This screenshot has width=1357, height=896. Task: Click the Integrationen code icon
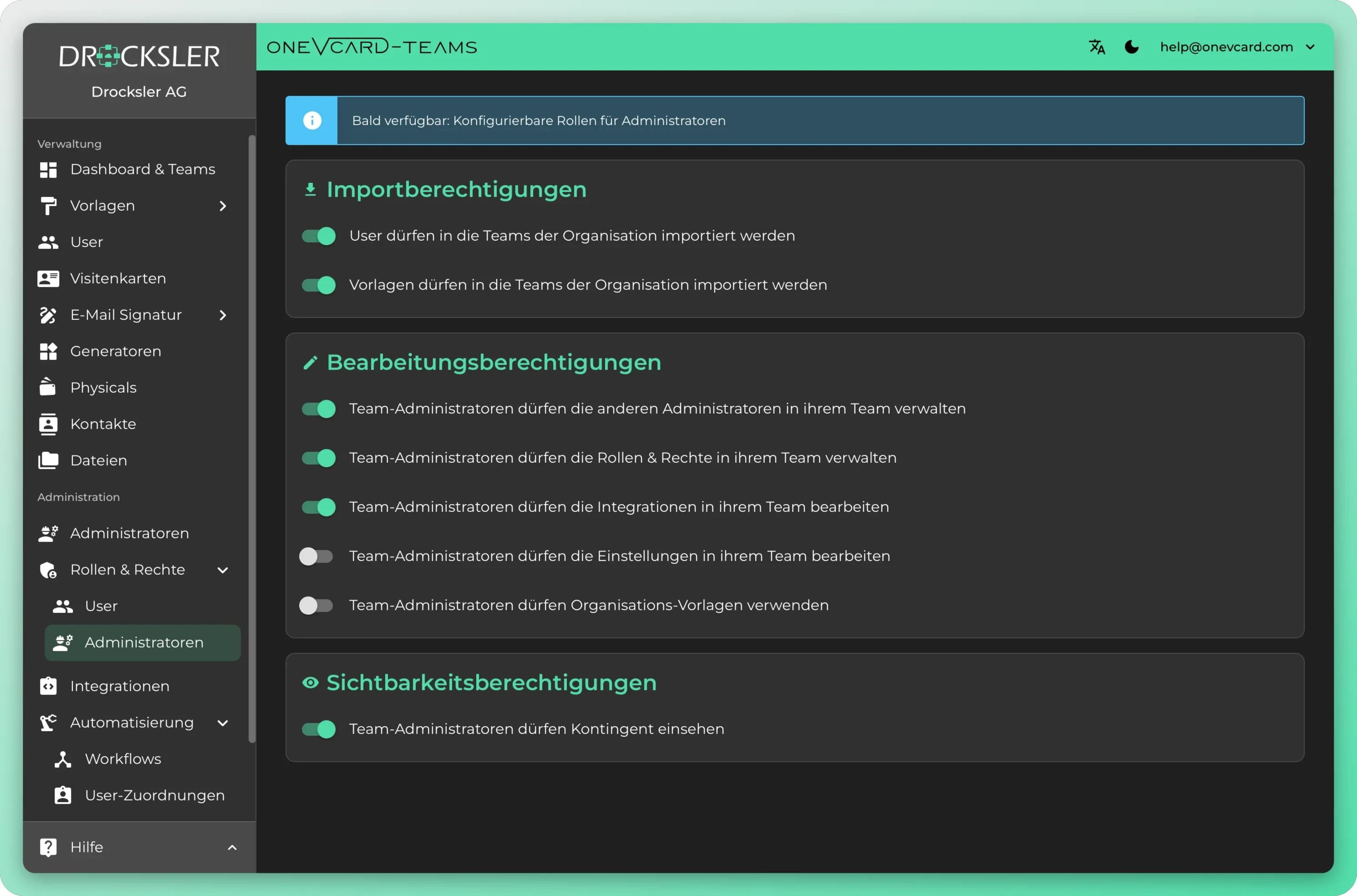click(48, 686)
